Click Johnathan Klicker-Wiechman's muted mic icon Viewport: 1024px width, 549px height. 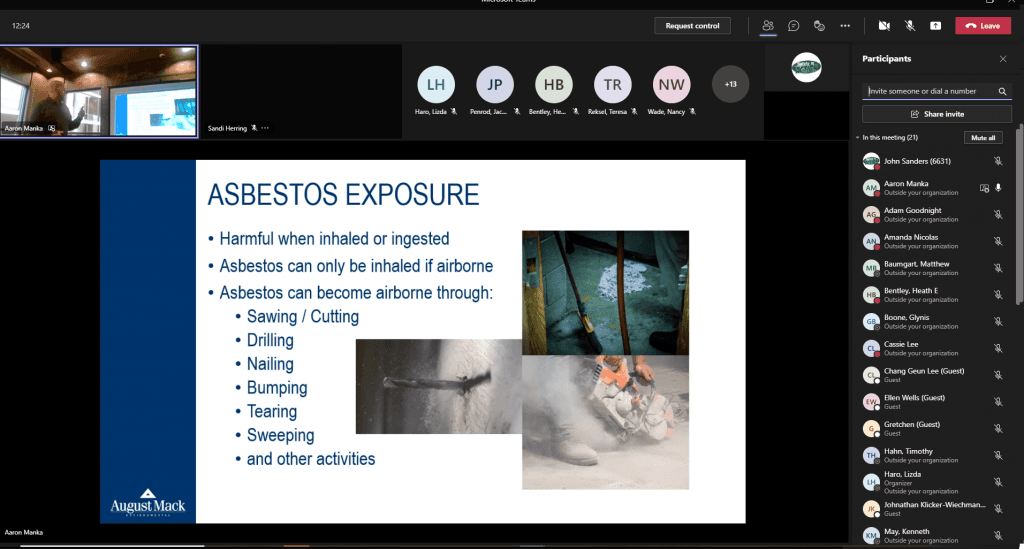(x=998, y=509)
